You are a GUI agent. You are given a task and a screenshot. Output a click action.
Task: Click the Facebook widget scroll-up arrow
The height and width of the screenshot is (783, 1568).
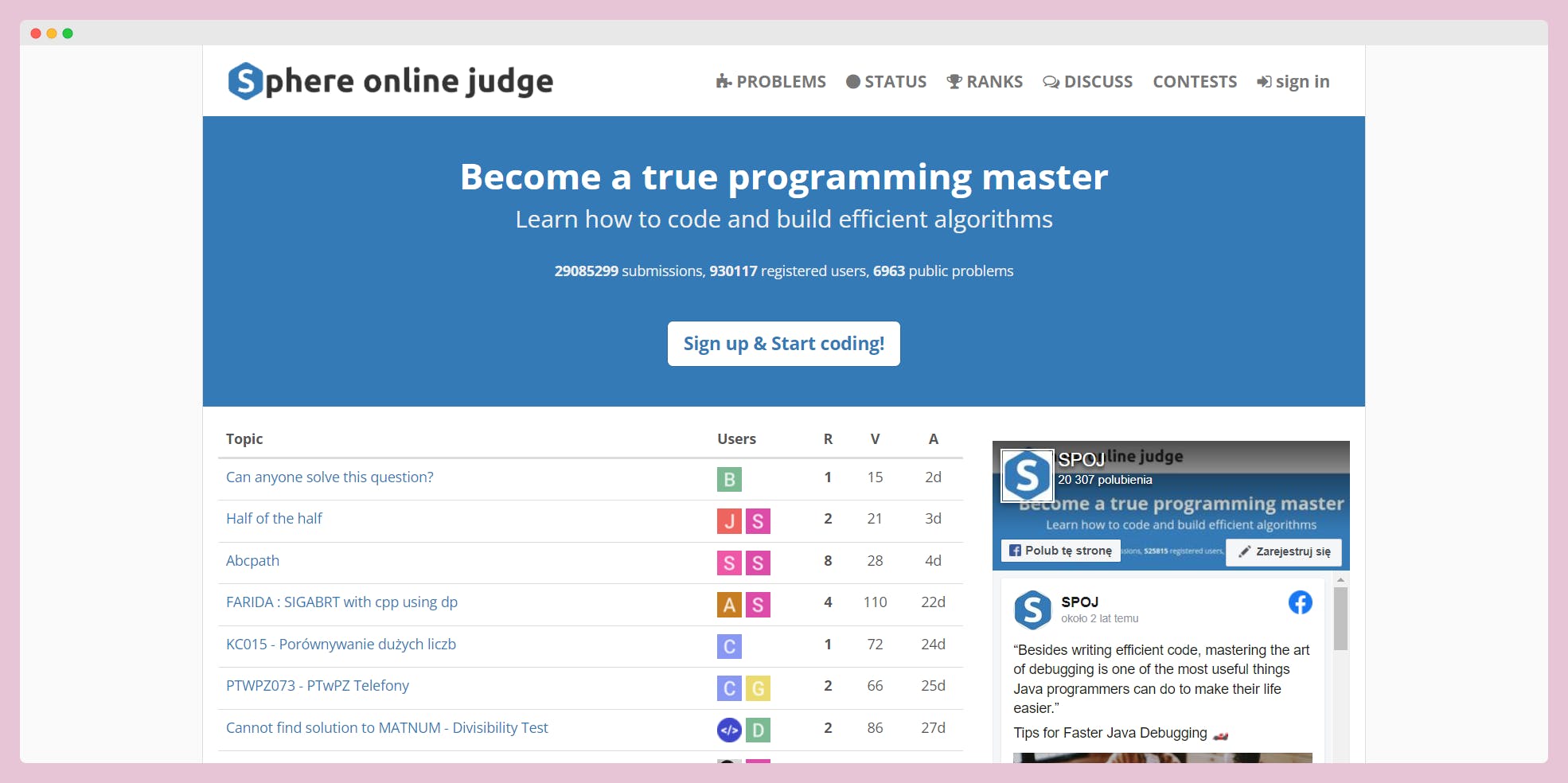click(1340, 580)
